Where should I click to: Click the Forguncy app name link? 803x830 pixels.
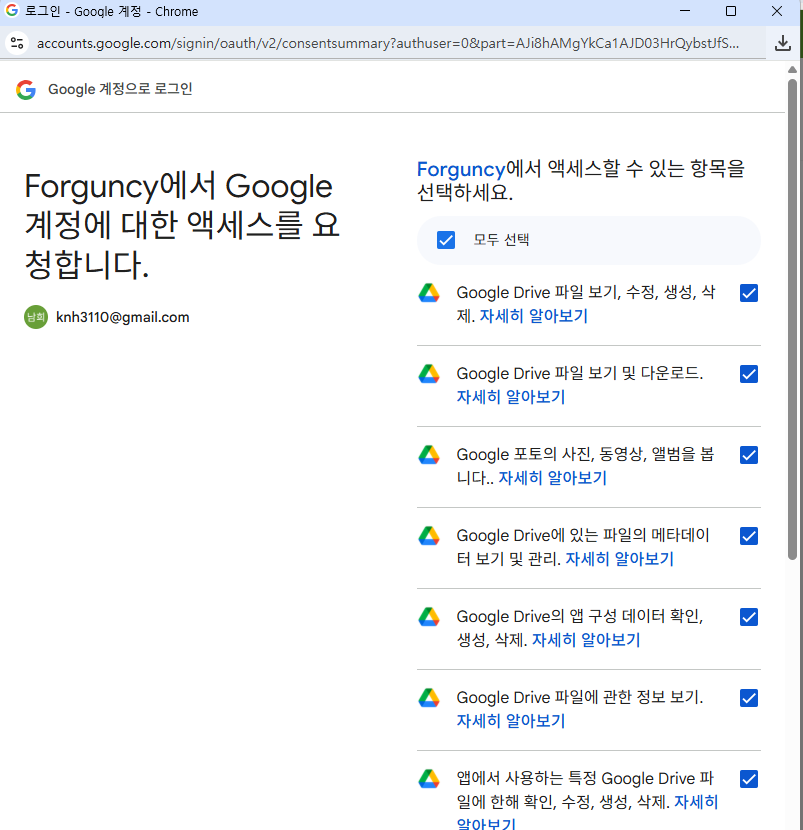click(x=461, y=169)
